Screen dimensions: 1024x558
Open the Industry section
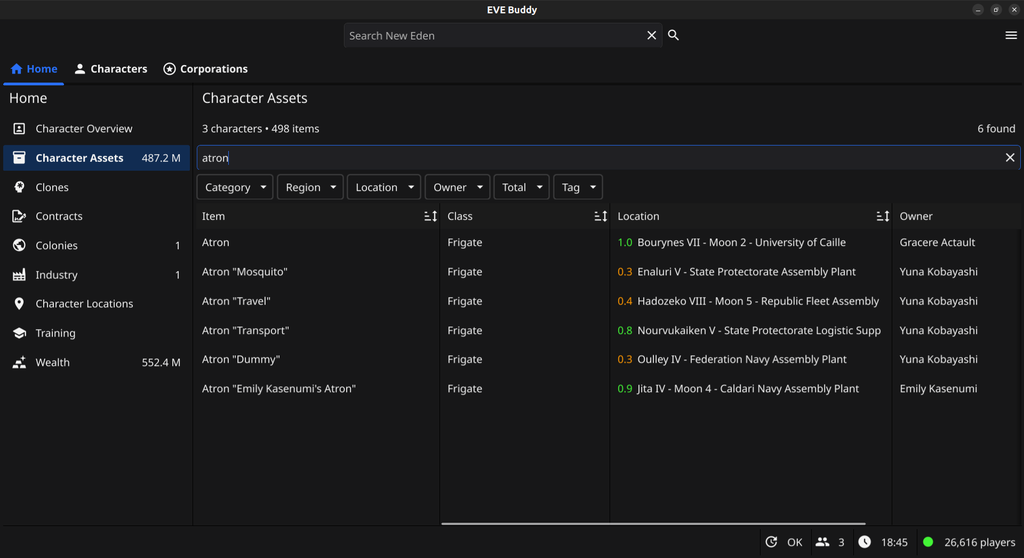[96, 274]
